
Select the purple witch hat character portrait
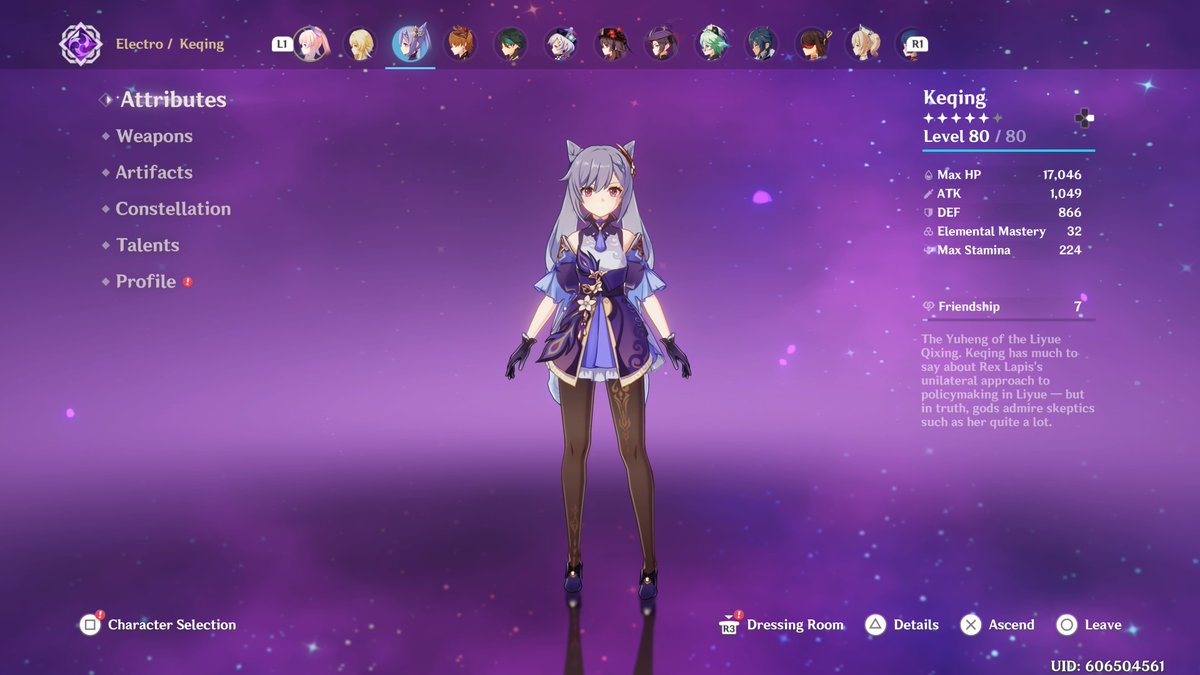click(x=662, y=44)
